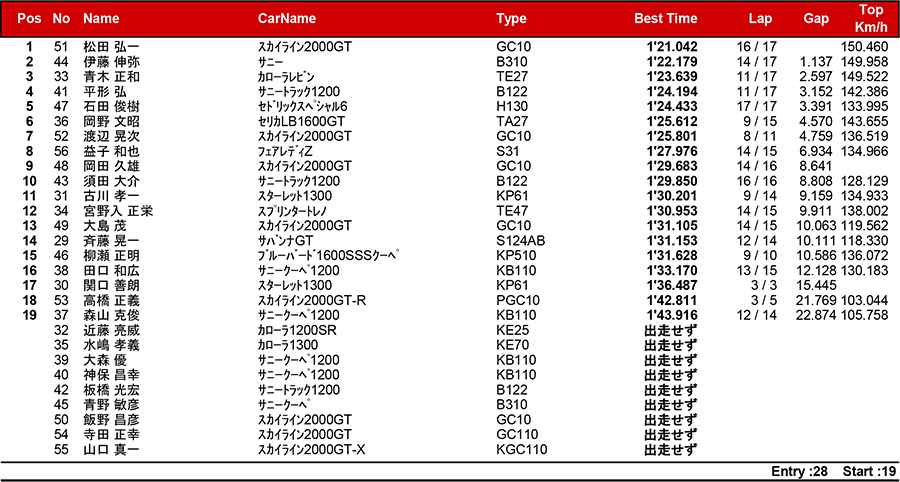Click top speed 150.460
The width and height of the screenshot is (900, 482).
[864, 47]
